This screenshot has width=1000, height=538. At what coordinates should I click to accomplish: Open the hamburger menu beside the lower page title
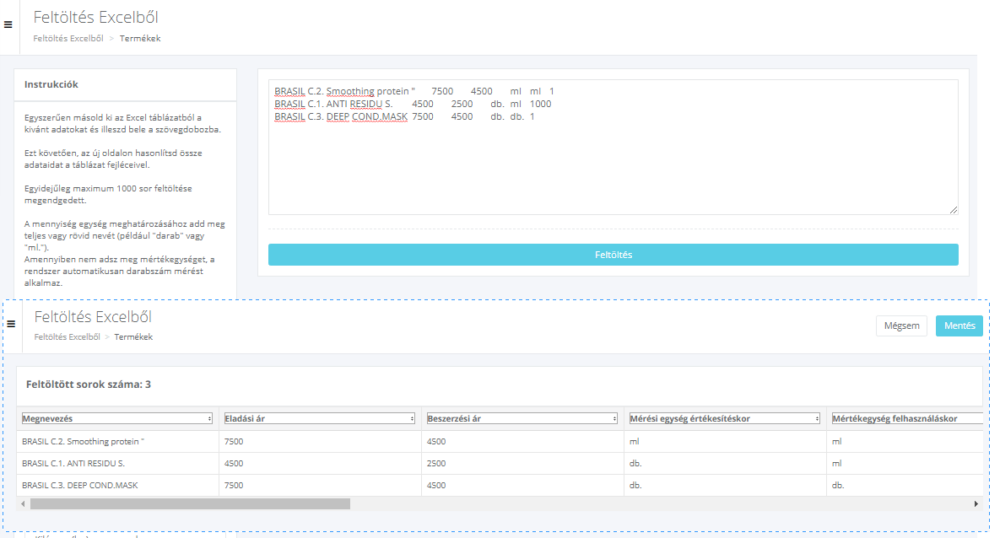pos(11,324)
